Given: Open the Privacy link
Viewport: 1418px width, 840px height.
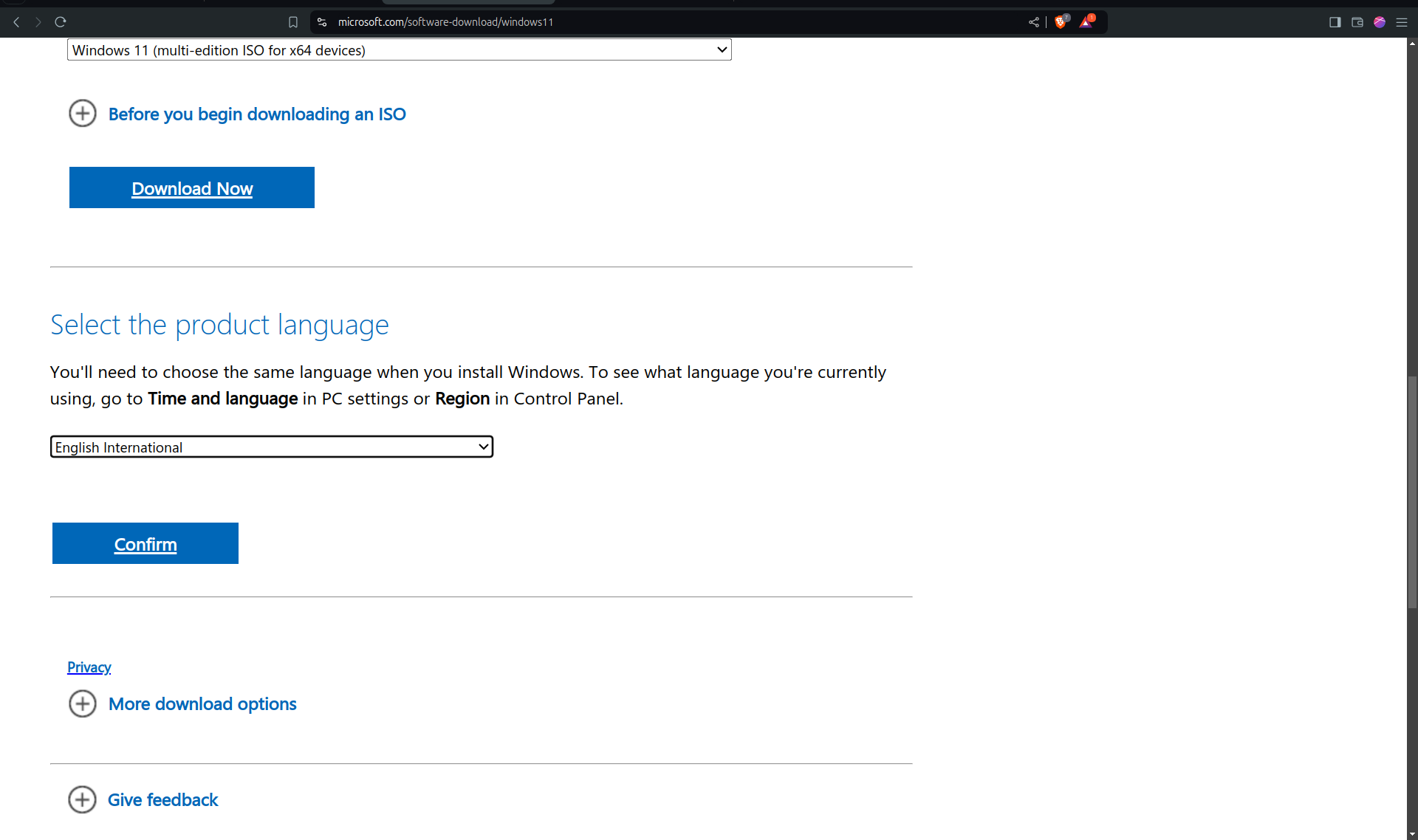Looking at the screenshot, I should [89, 667].
